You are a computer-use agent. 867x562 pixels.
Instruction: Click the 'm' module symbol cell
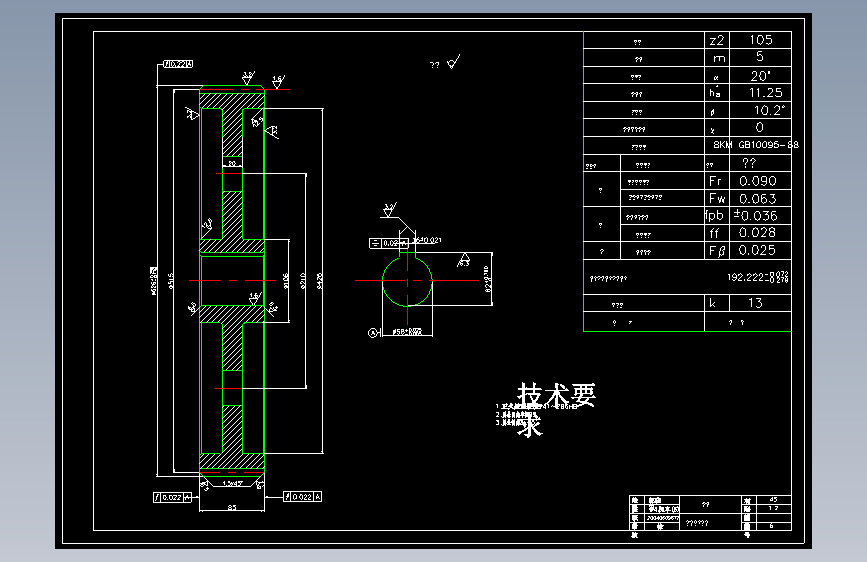[x=717, y=58]
